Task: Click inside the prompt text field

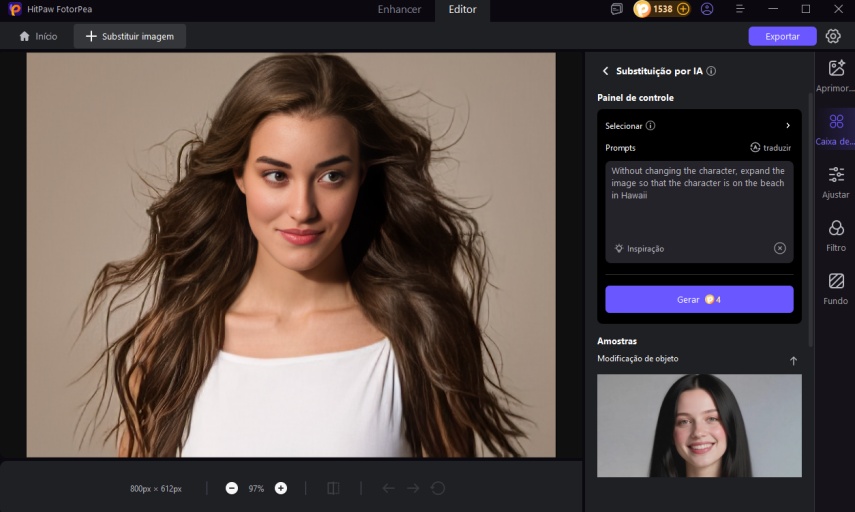Action: pyautogui.click(x=698, y=200)
